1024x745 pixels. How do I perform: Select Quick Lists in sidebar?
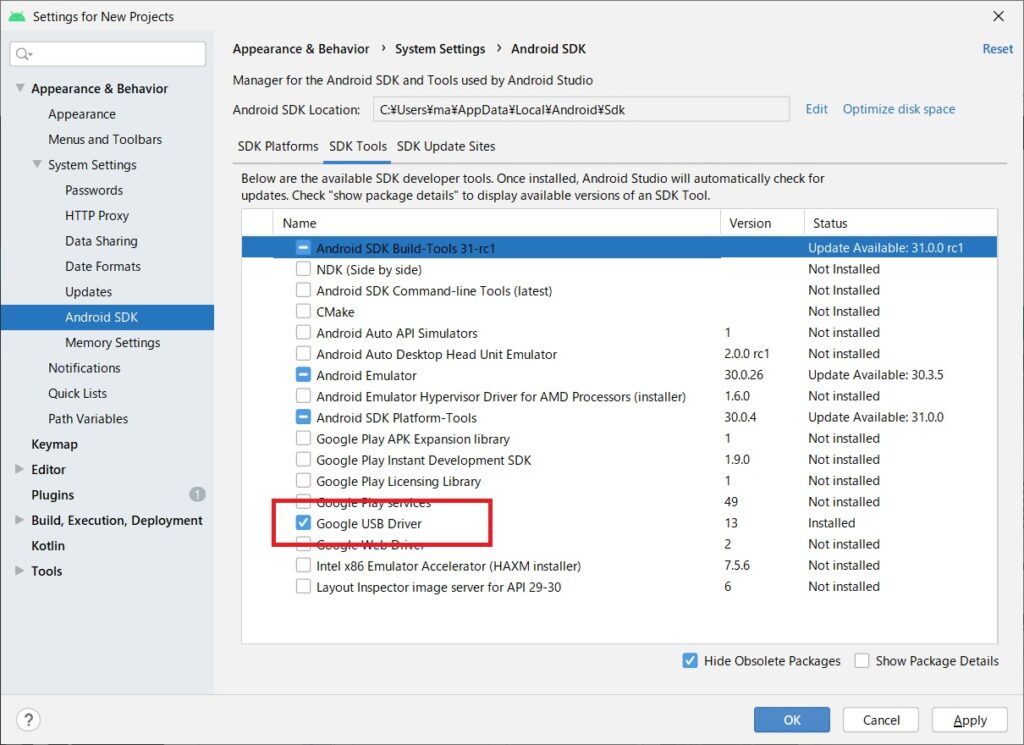coord(77,393)
